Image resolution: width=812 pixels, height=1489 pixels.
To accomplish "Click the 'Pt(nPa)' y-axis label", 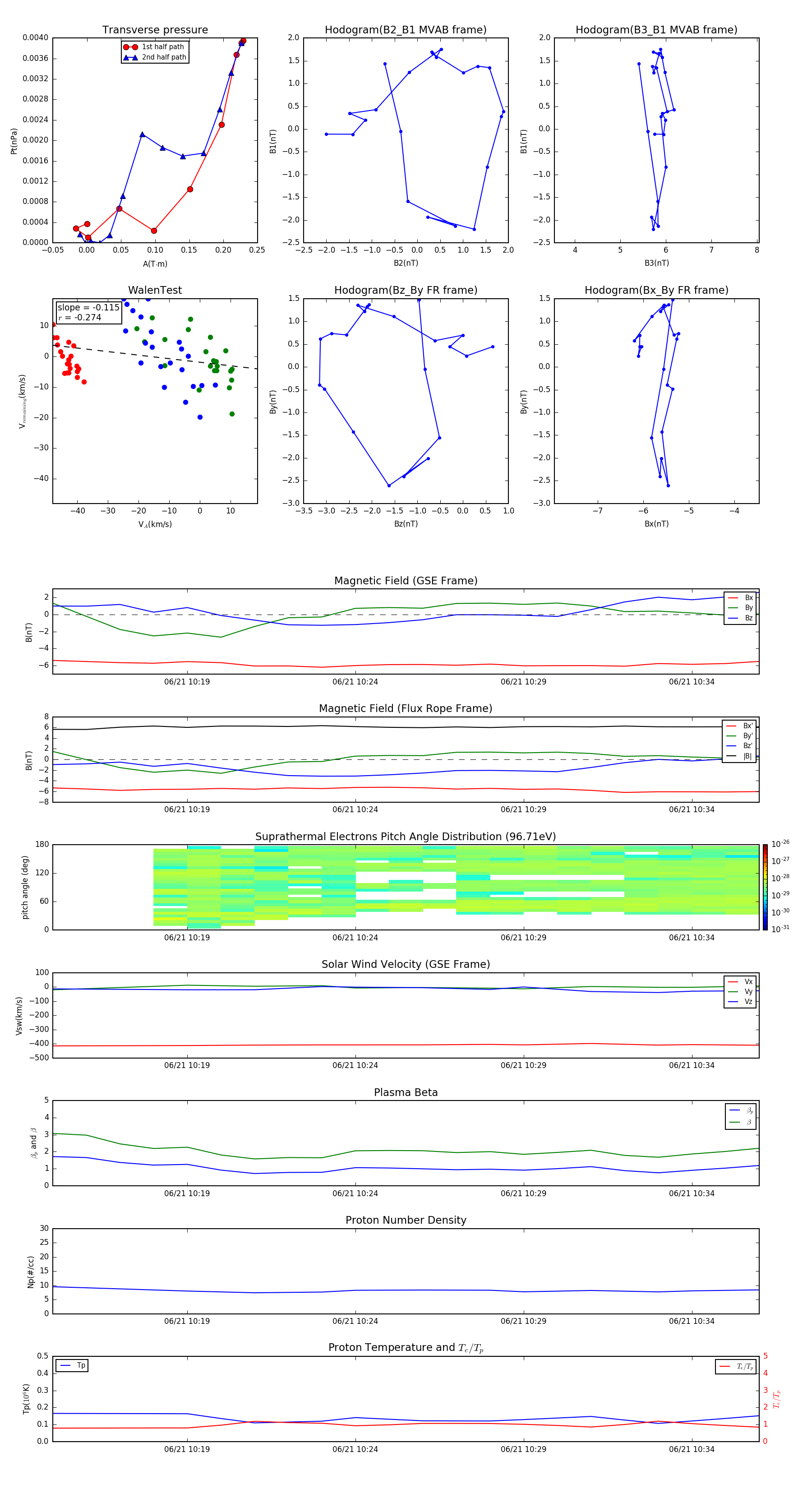I will pyautogui.click(x=14, y=140).
